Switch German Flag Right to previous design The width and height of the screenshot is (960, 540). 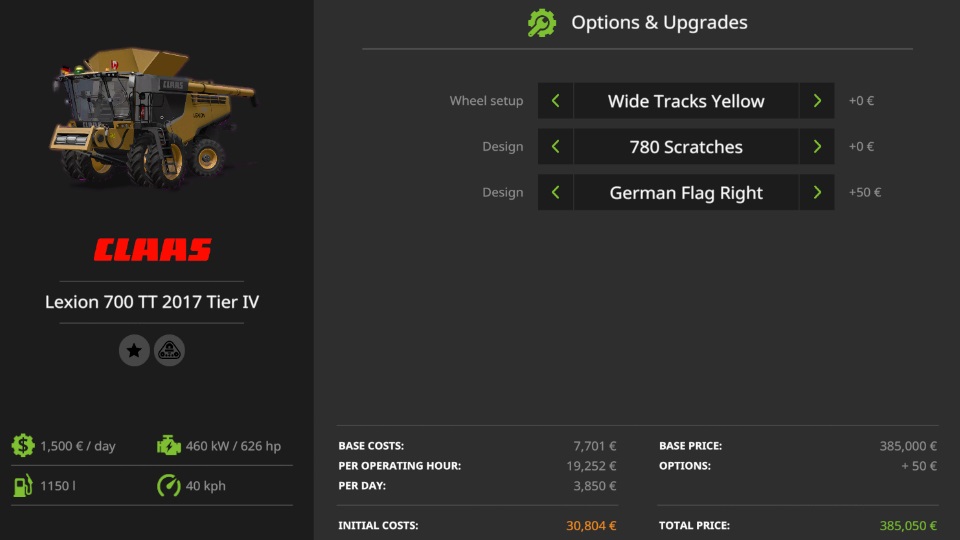555,193
